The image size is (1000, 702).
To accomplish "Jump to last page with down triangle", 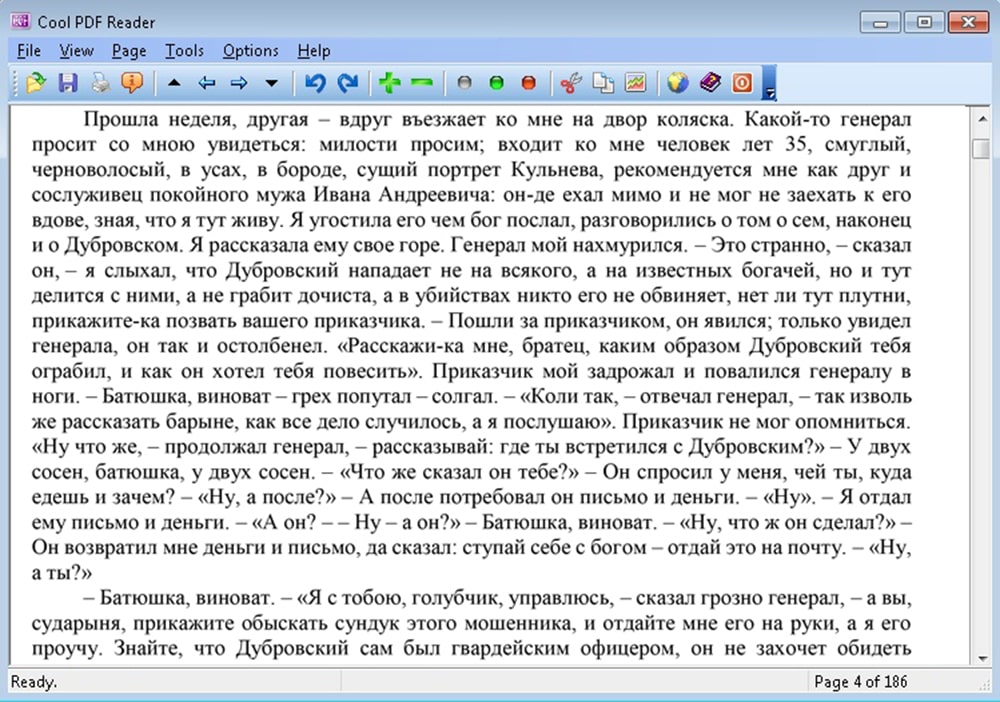I will (271, 84).
